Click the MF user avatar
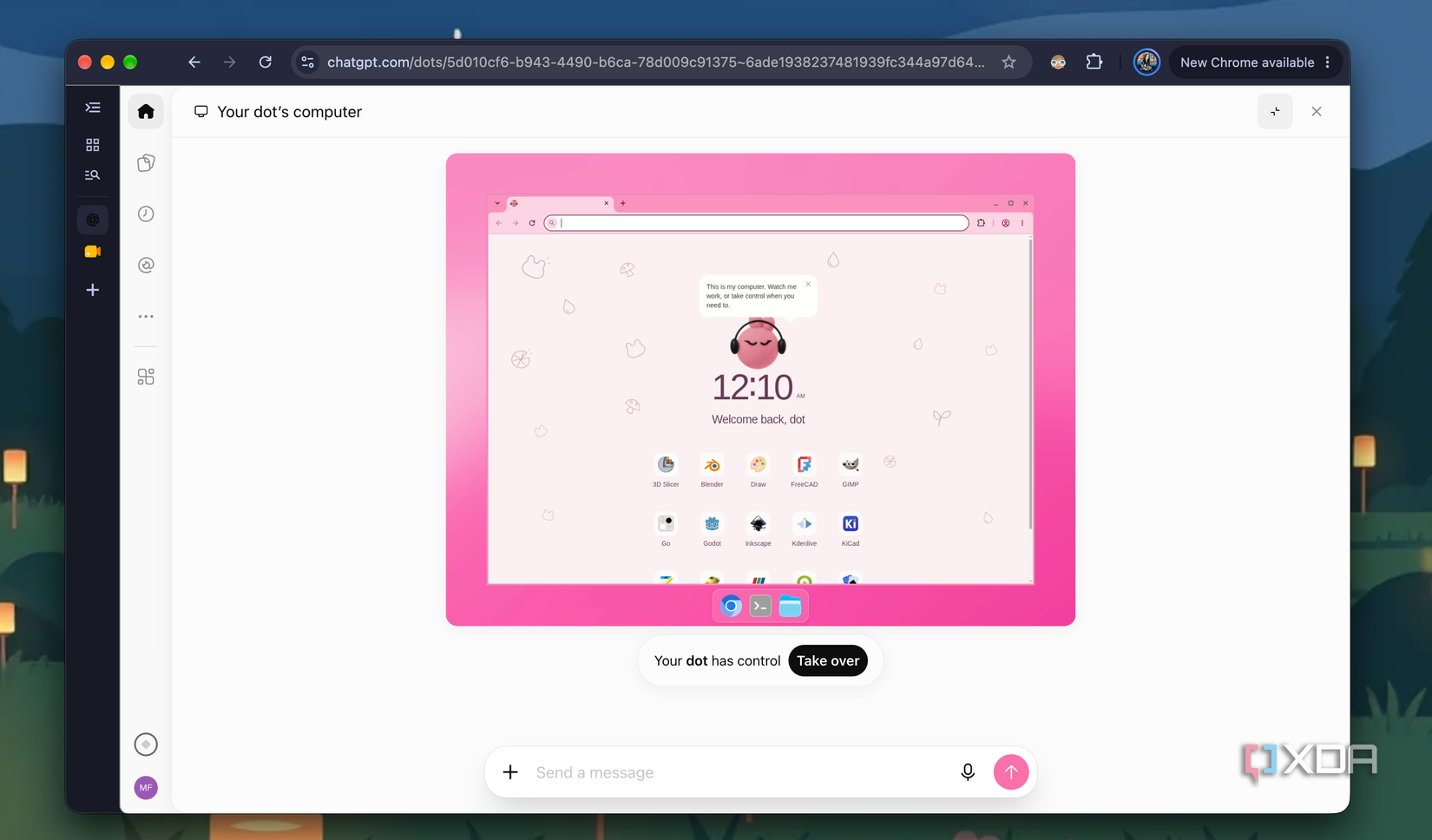 [x=146, y=787]
